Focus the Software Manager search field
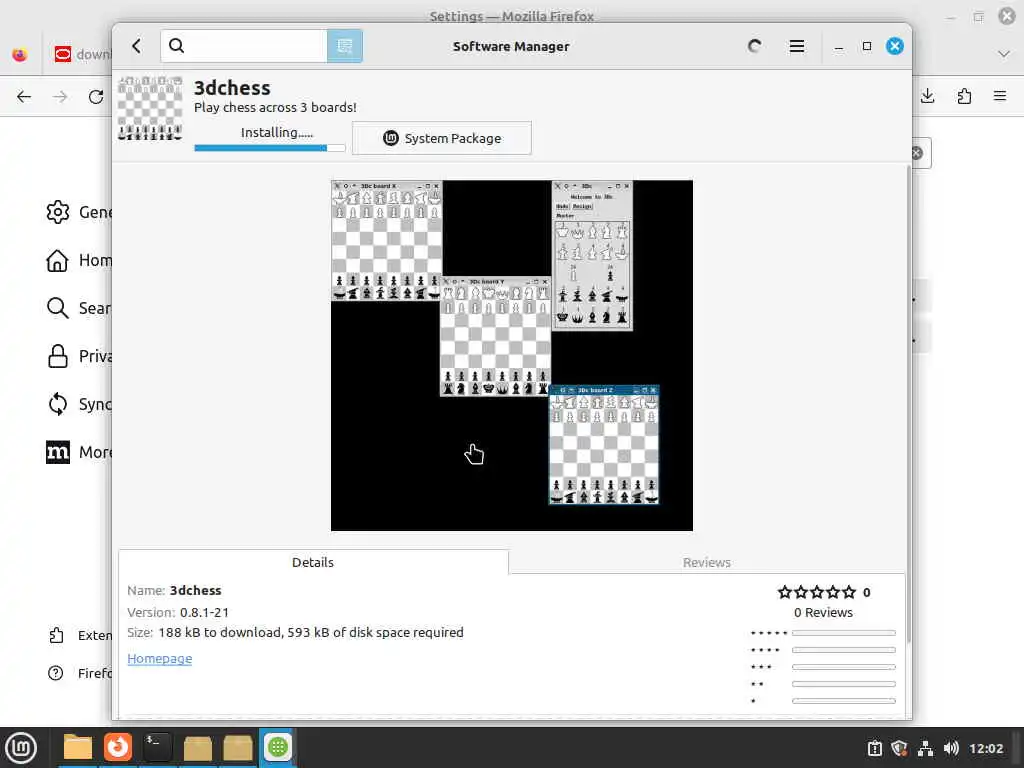The width and height of the screenshot is (1024, 768). (244, 46)
